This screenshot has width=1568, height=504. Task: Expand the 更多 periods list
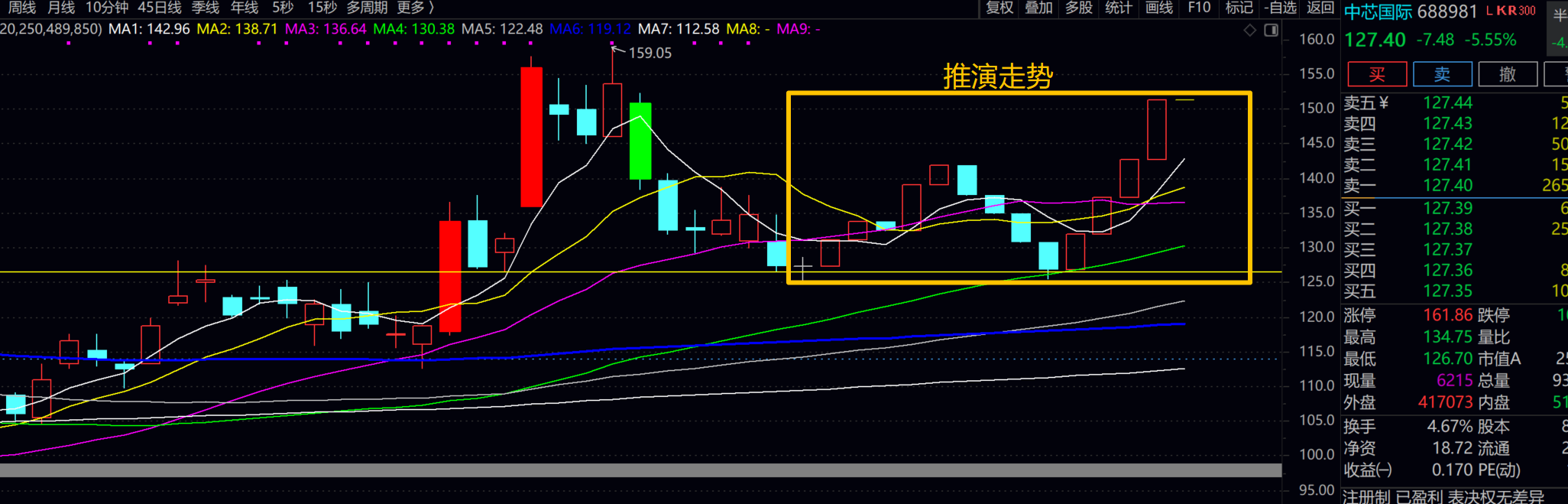click(416, 8)
